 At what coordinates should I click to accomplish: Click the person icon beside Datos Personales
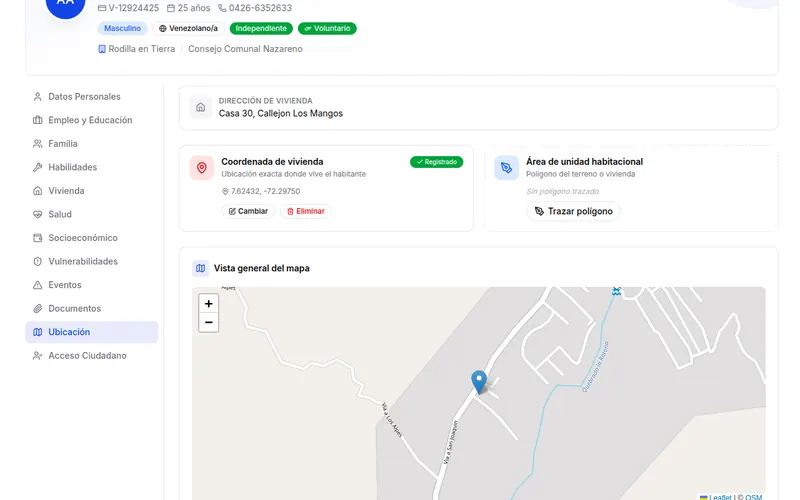click(x=37, y=96)
